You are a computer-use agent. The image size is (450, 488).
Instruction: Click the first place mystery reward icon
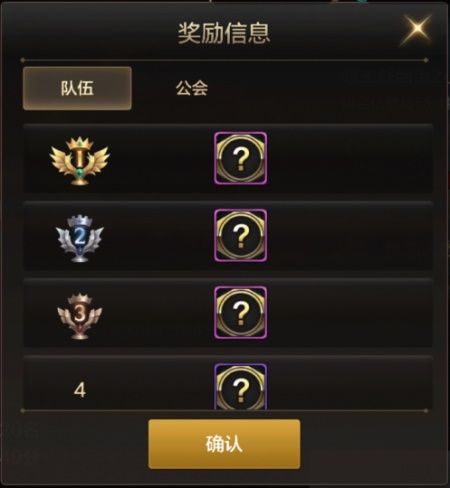[x=240, y=158]
